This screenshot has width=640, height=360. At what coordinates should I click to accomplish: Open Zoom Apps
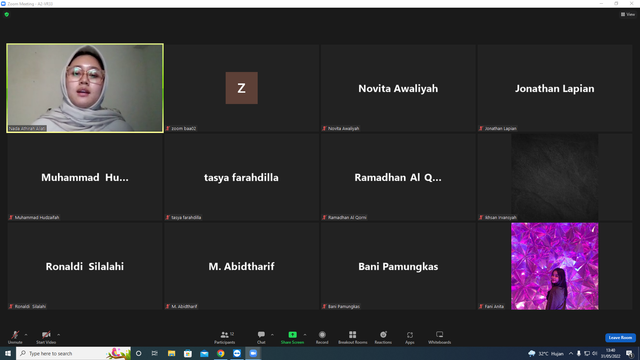[x=410, y=337]
